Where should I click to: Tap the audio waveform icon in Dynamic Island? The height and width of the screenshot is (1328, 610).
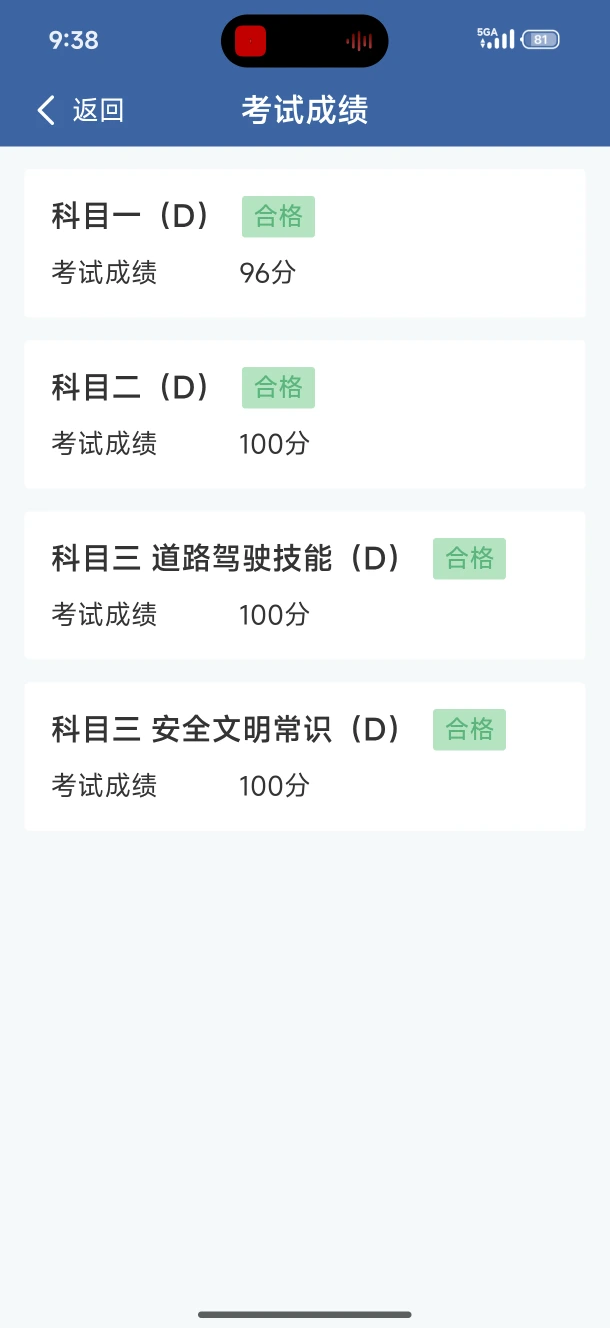pos(359,41)
